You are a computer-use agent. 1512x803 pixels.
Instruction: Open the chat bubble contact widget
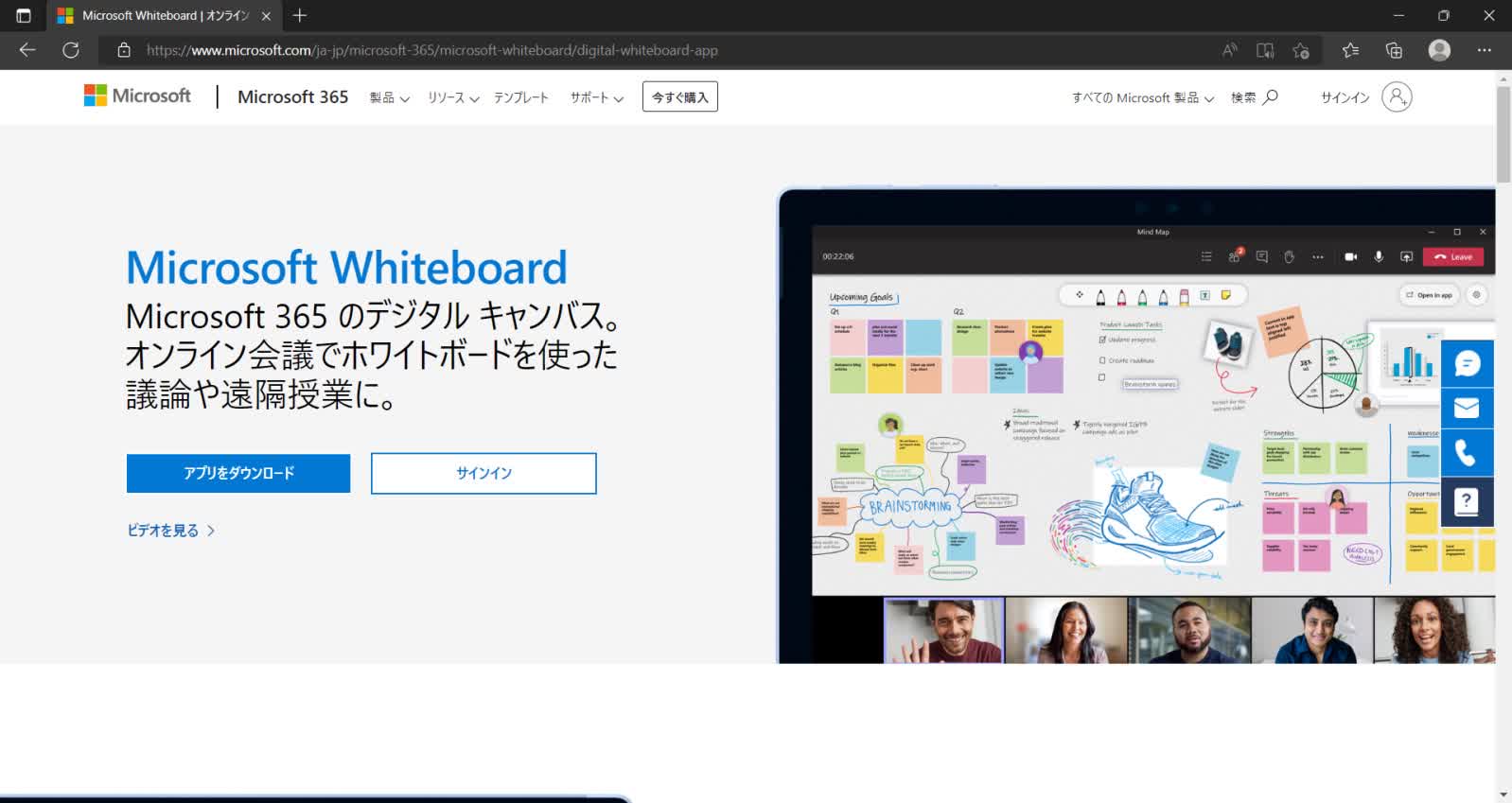coord(1467,363)
